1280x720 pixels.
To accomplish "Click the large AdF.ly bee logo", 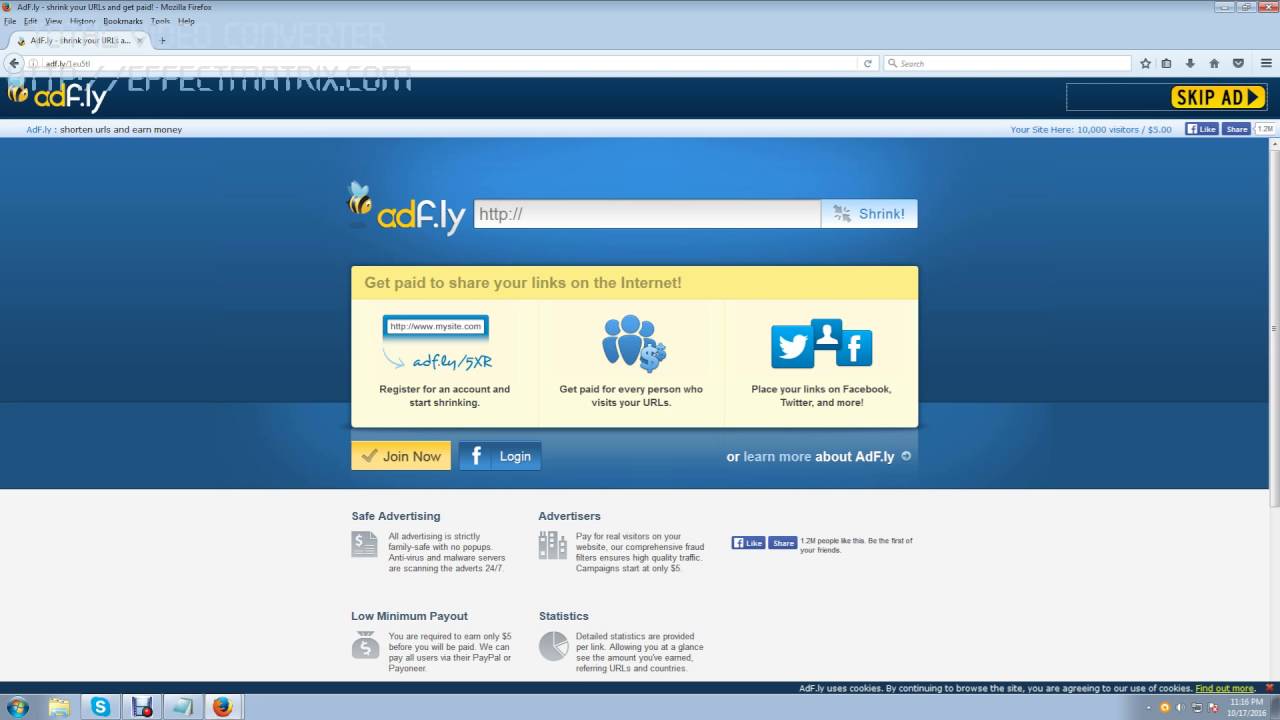I will click(405, 208).
